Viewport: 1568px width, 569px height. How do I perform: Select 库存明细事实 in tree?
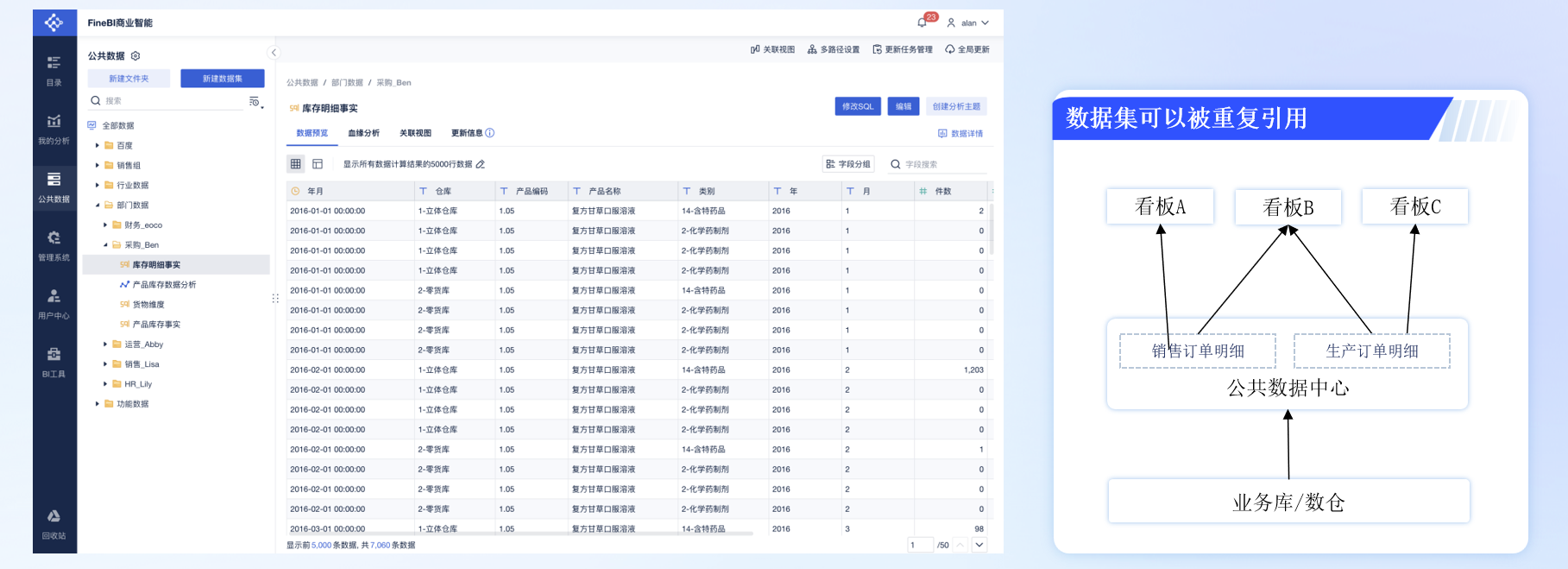pos(176,265)
